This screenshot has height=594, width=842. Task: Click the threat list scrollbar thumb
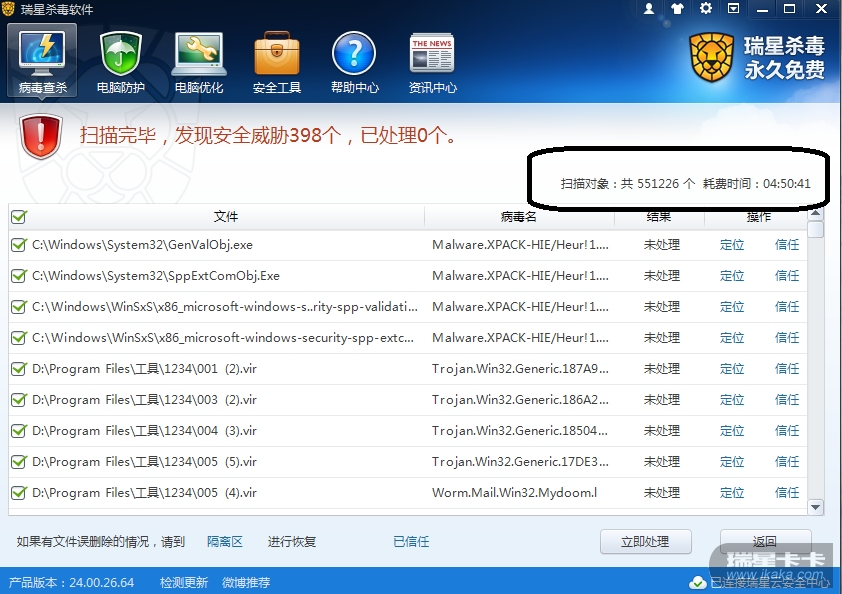click(816, 229)
